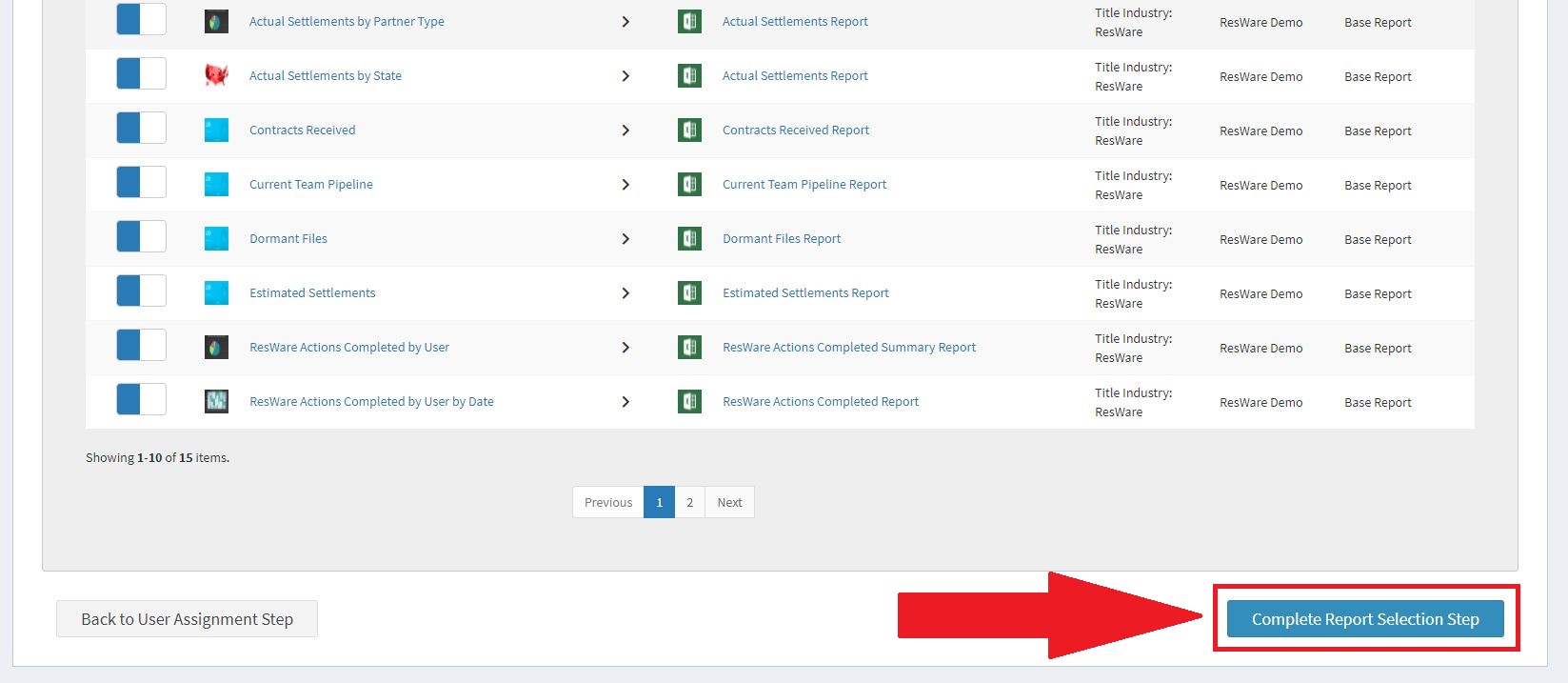Click the Dormant Files thumbnail icon
The width and height of the screenshot is (1568, 683).
(216, 238)
